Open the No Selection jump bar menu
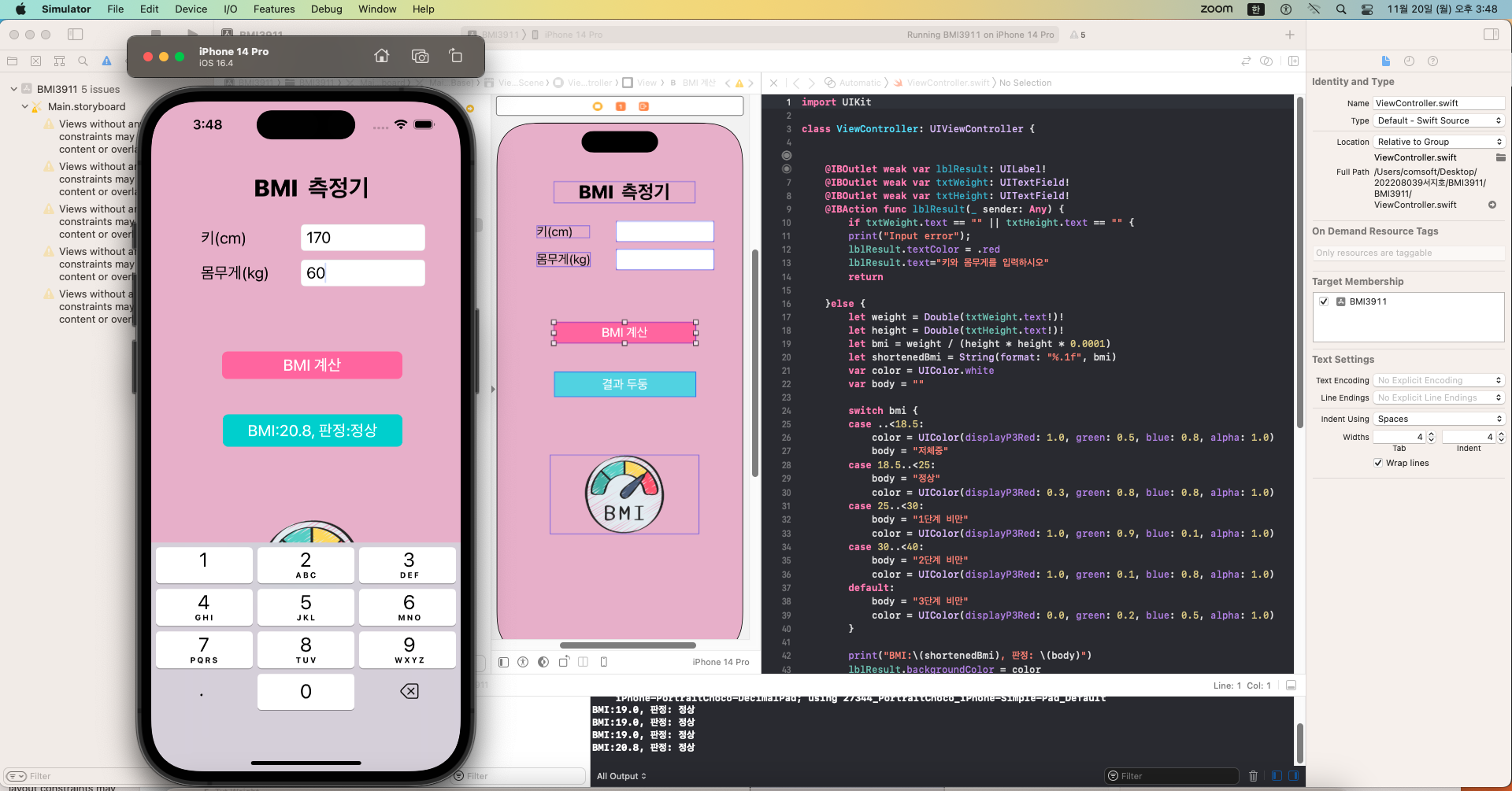Viewport: 1512px width, 791px height. [1025, 83]
